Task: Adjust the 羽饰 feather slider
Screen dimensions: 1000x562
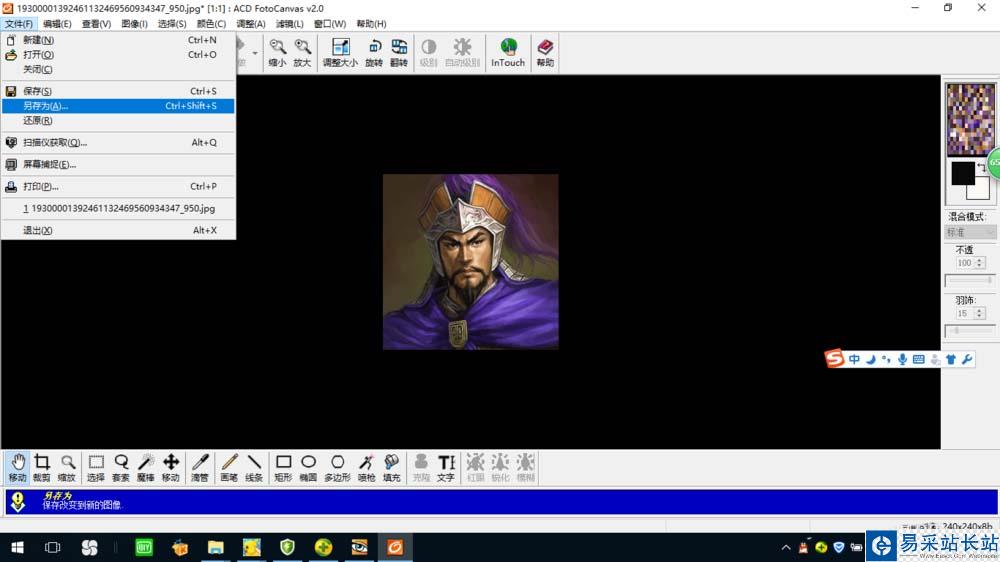Action: pos(969,330)
